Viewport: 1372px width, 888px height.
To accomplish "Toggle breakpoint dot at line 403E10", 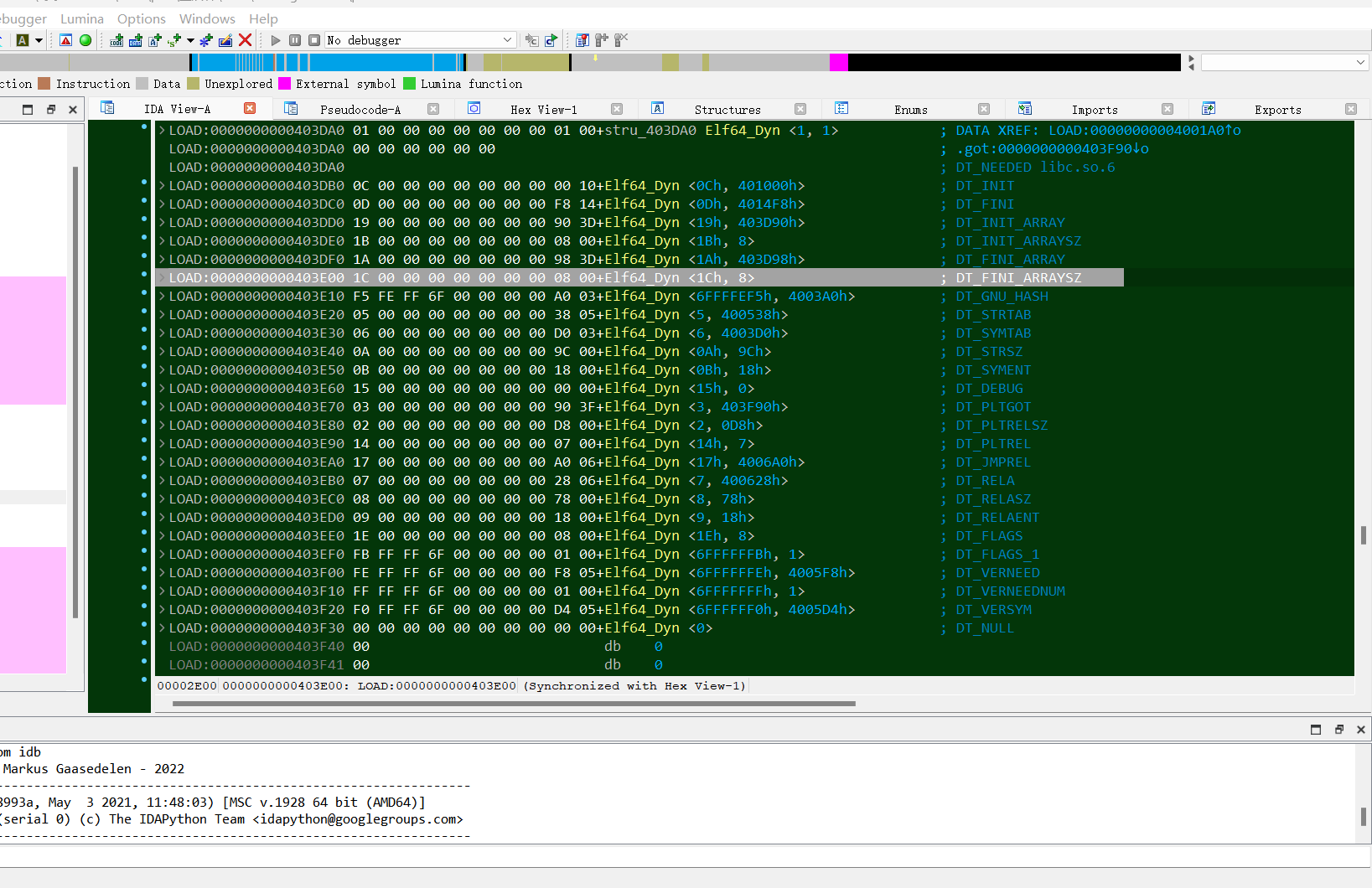I will click(144, 292).
